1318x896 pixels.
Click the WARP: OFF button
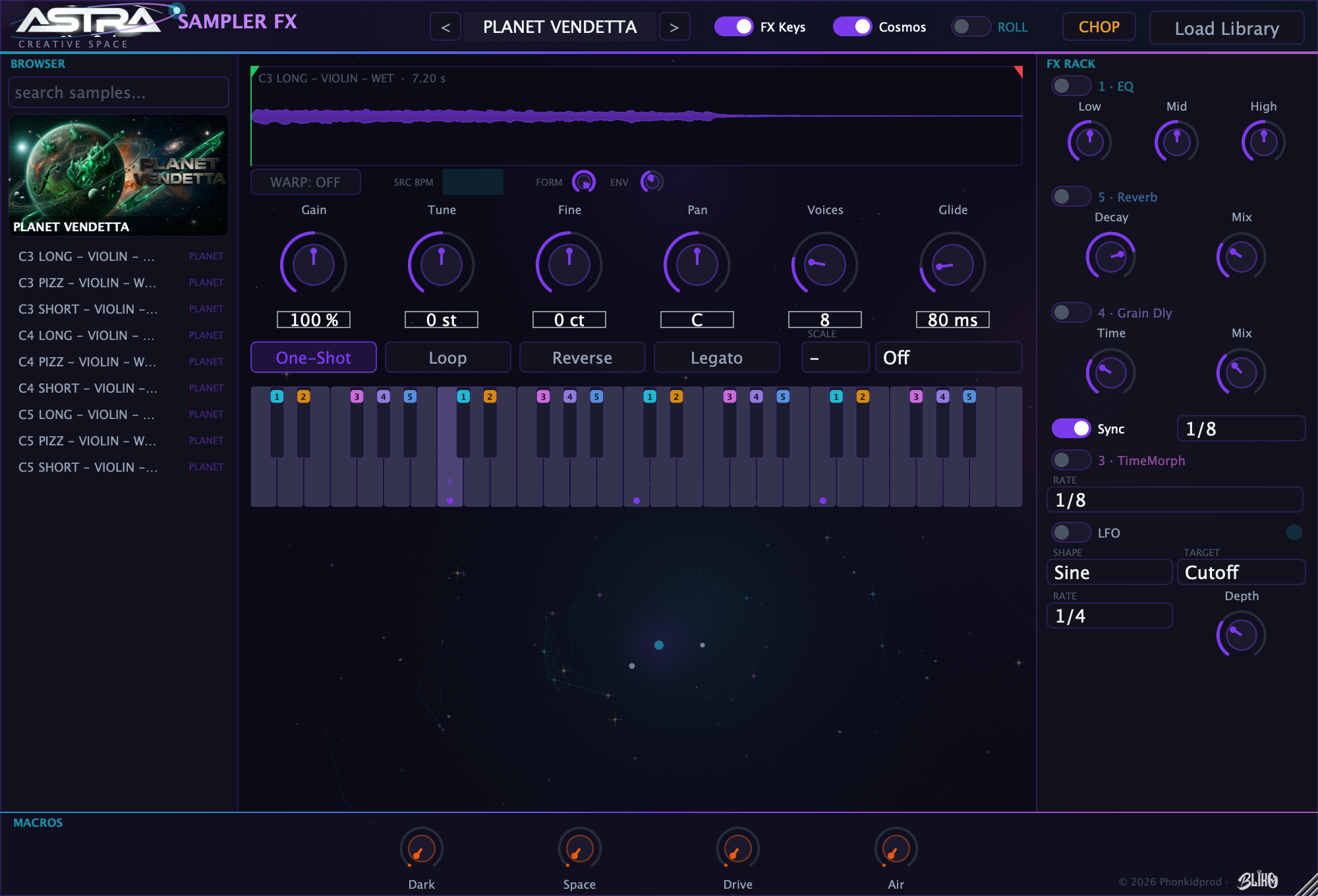[306, 182]
